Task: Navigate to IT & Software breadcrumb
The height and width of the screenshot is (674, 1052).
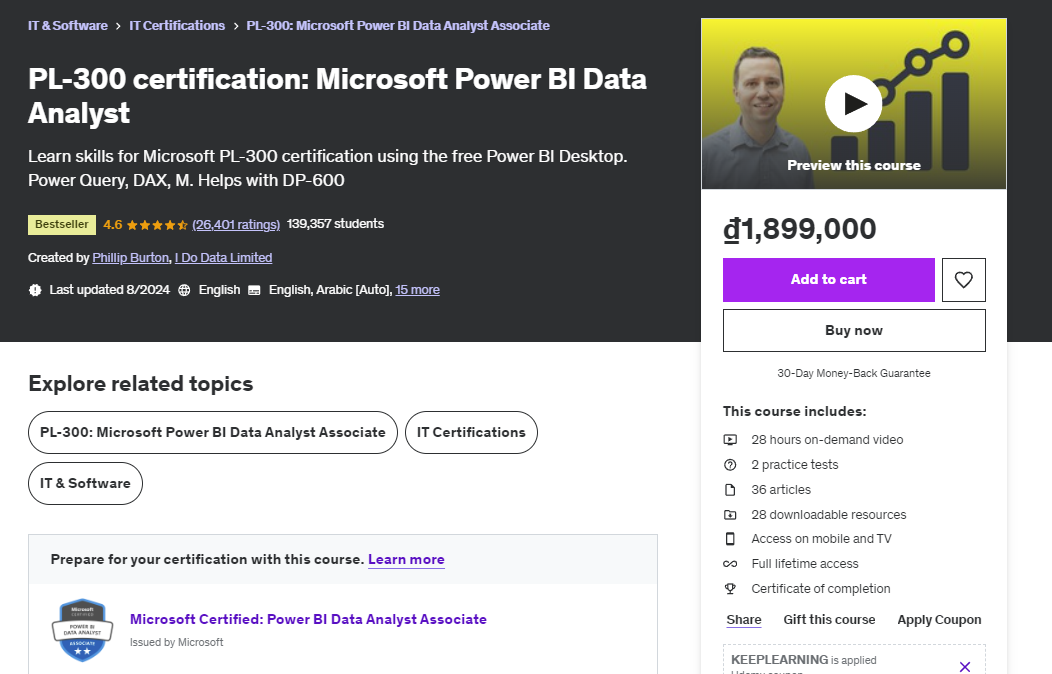Action: [x=68, y=25]
